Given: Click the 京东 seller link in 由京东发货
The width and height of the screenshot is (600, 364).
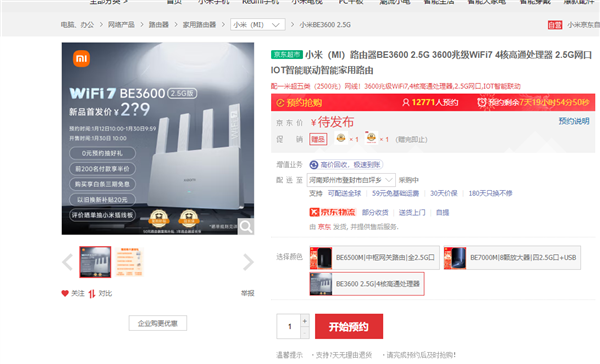Looking at the screenshot, I should point(324,227).
